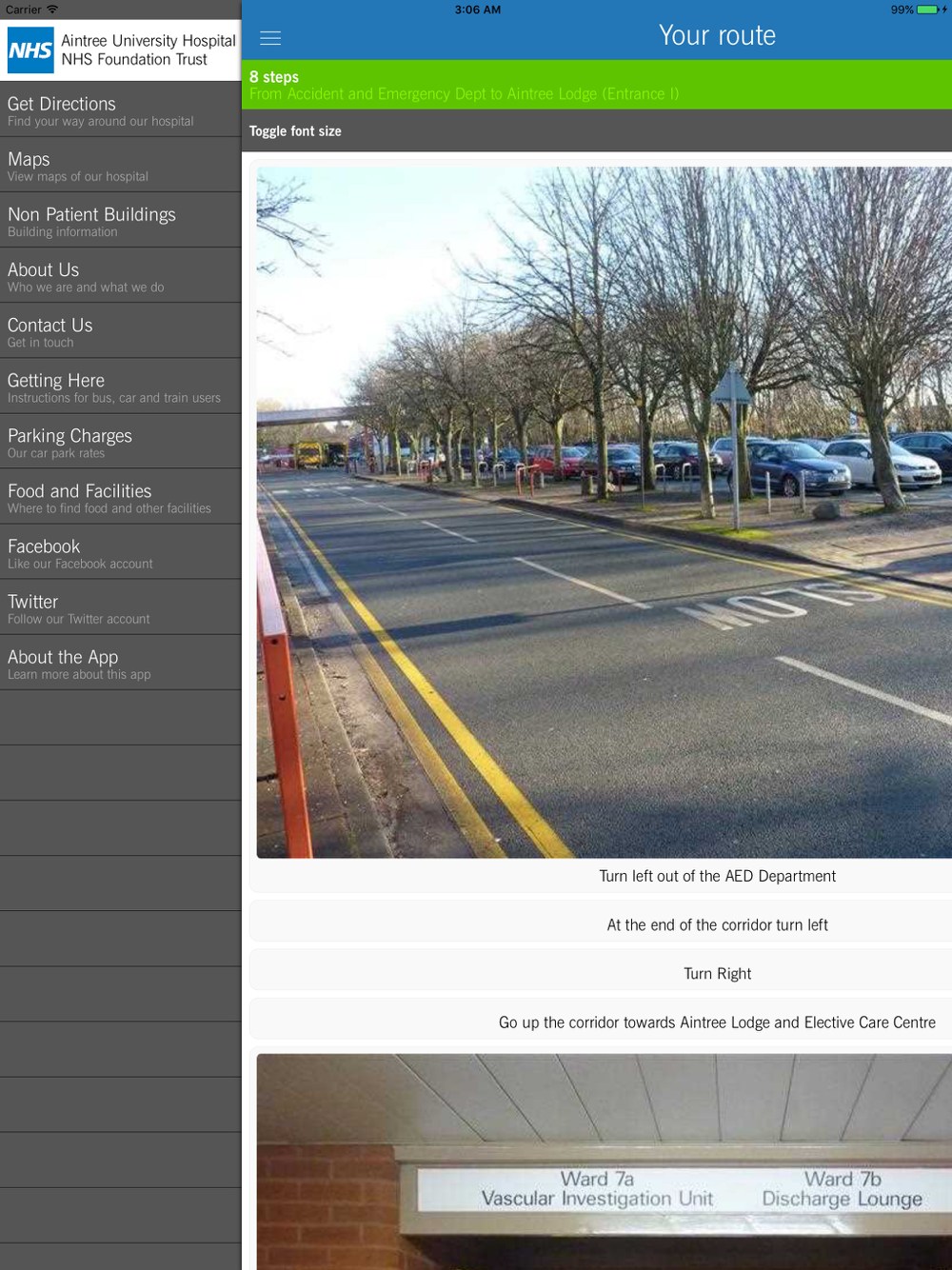Select step 'Turn left out of the AED Department'
This screenshot has width=952, height=1270.
coord(717,876)
